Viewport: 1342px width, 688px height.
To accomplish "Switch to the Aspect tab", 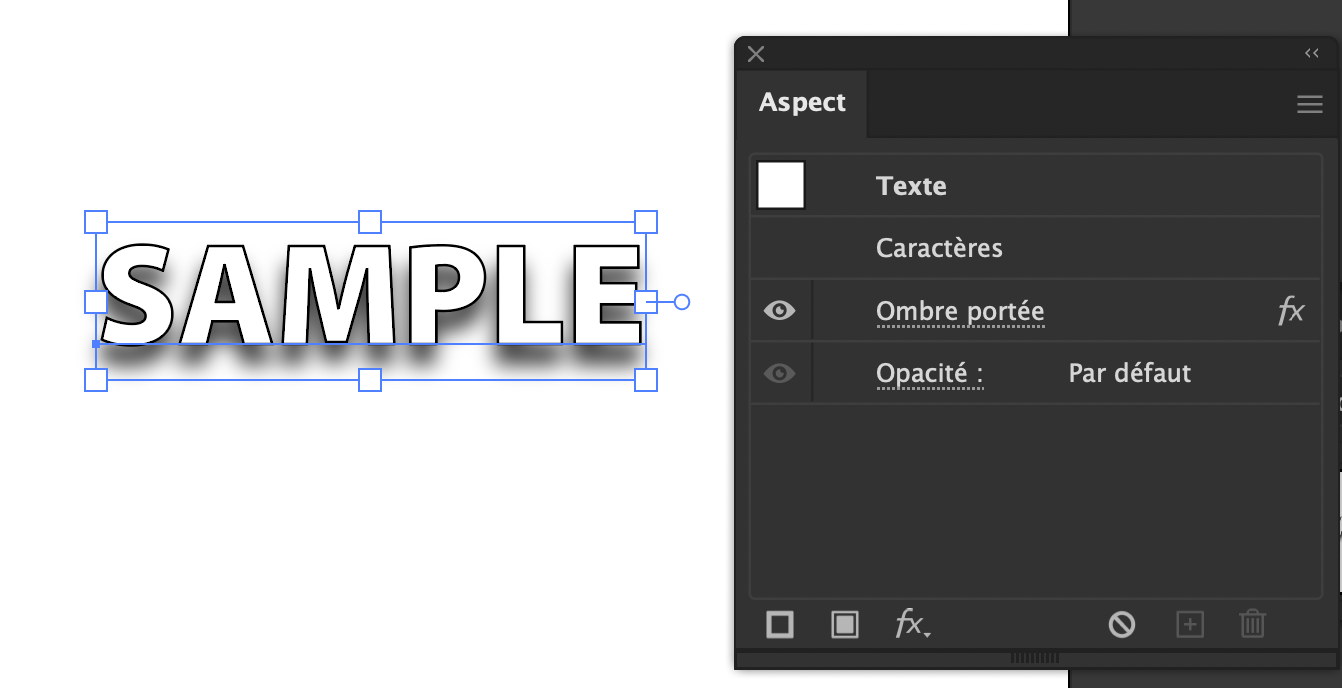I will (x=802, y=102).
